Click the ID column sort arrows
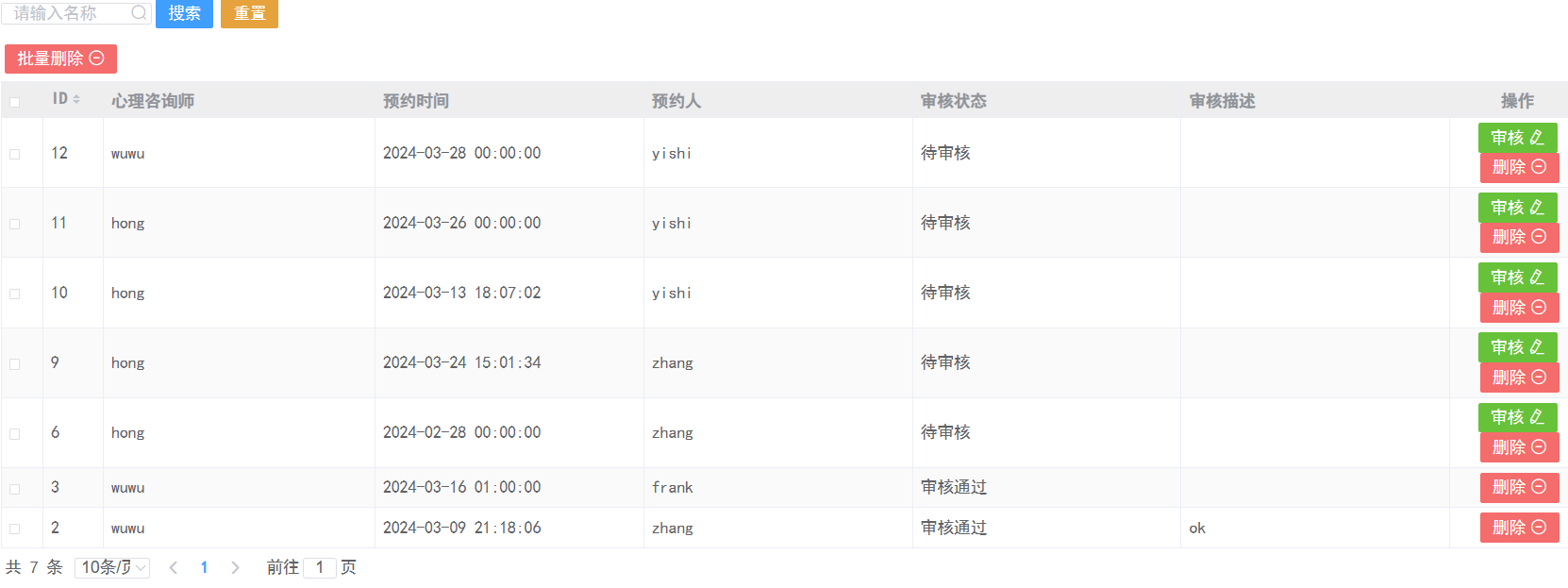The image size is (1568, 588). click(76, 99)
